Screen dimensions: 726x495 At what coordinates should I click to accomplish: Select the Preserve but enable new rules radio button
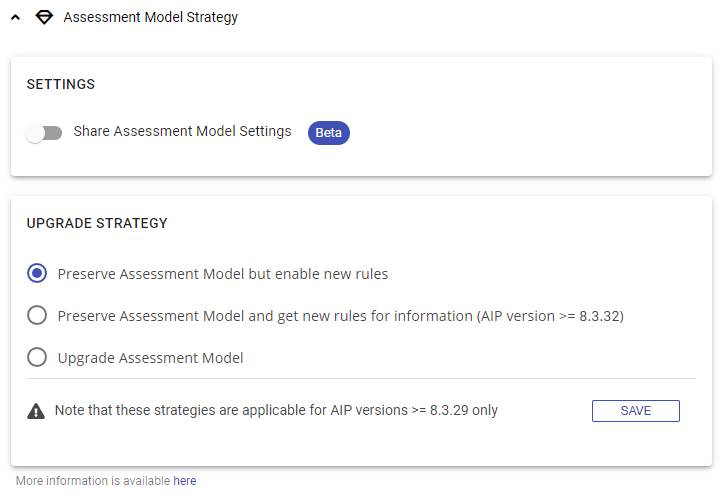(x=37, y=273)
